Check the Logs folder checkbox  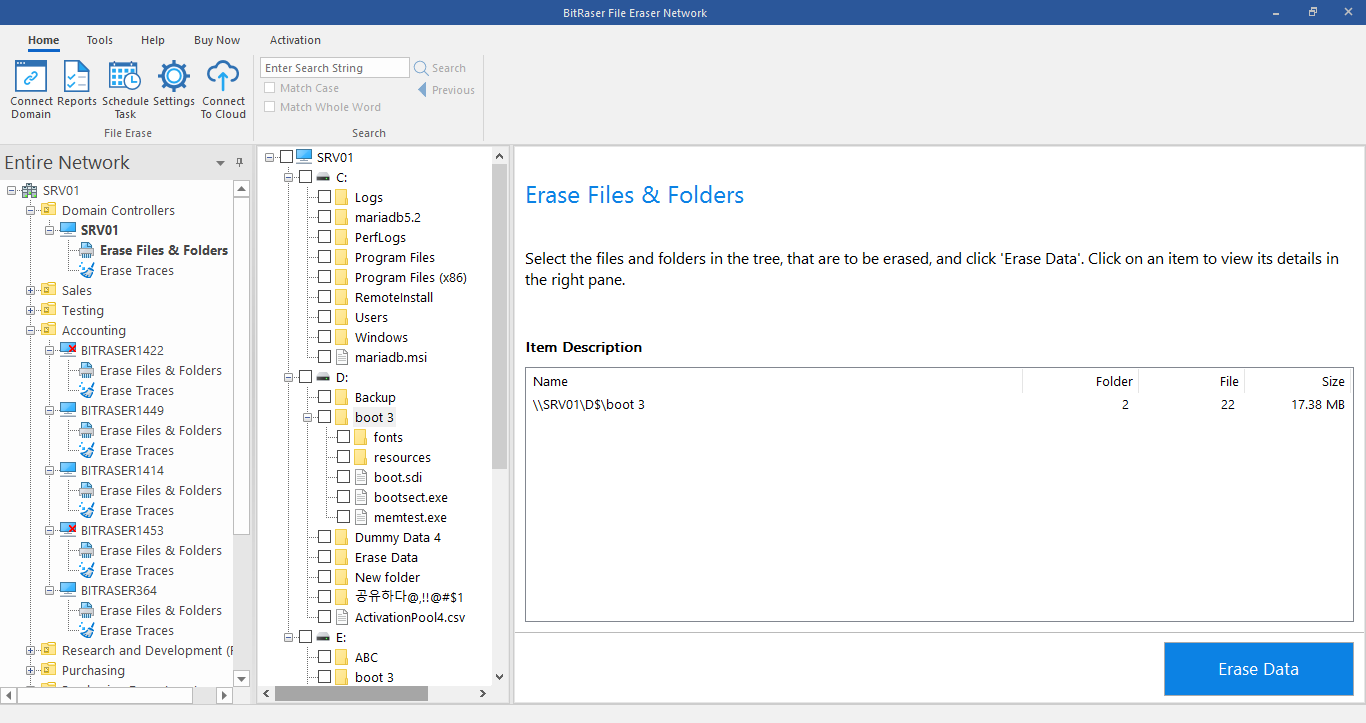coord(324,197)
